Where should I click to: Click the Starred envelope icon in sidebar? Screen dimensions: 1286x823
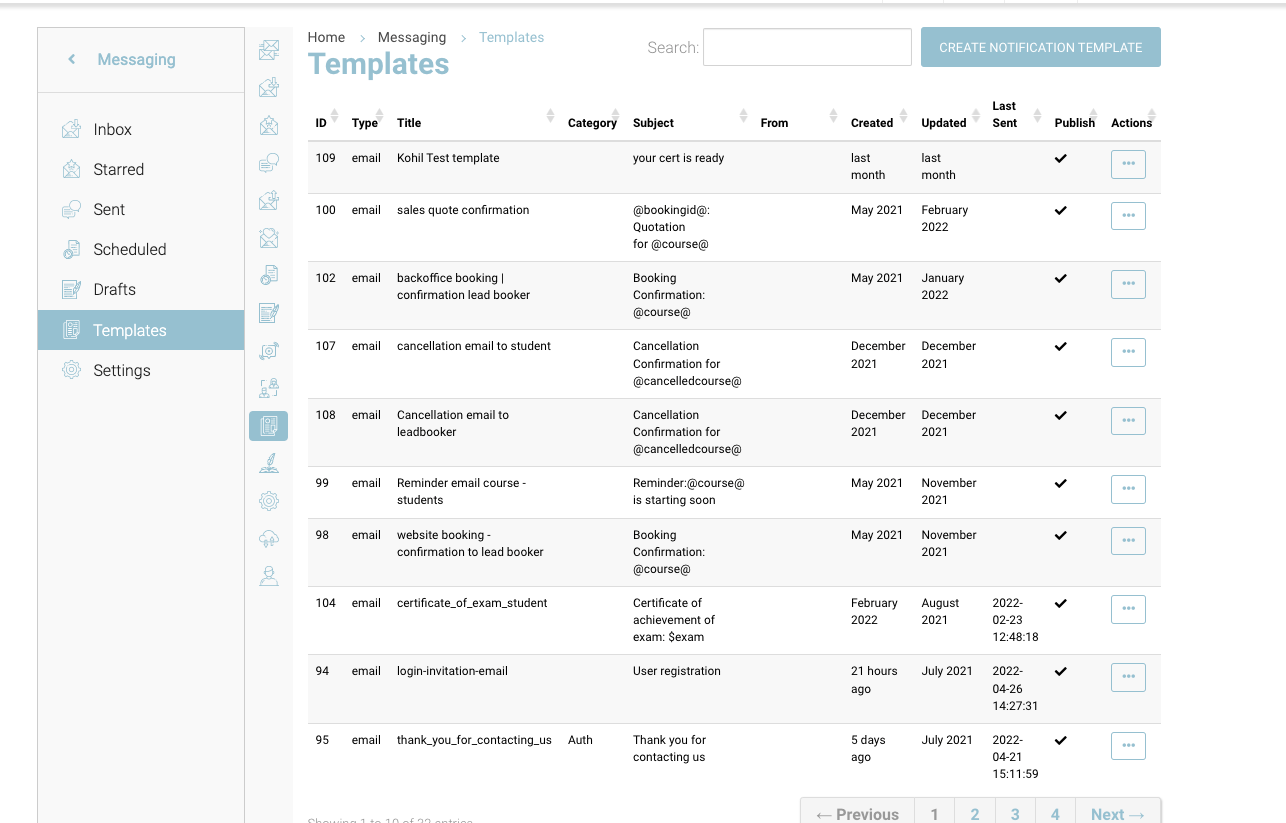pos(71,169)
